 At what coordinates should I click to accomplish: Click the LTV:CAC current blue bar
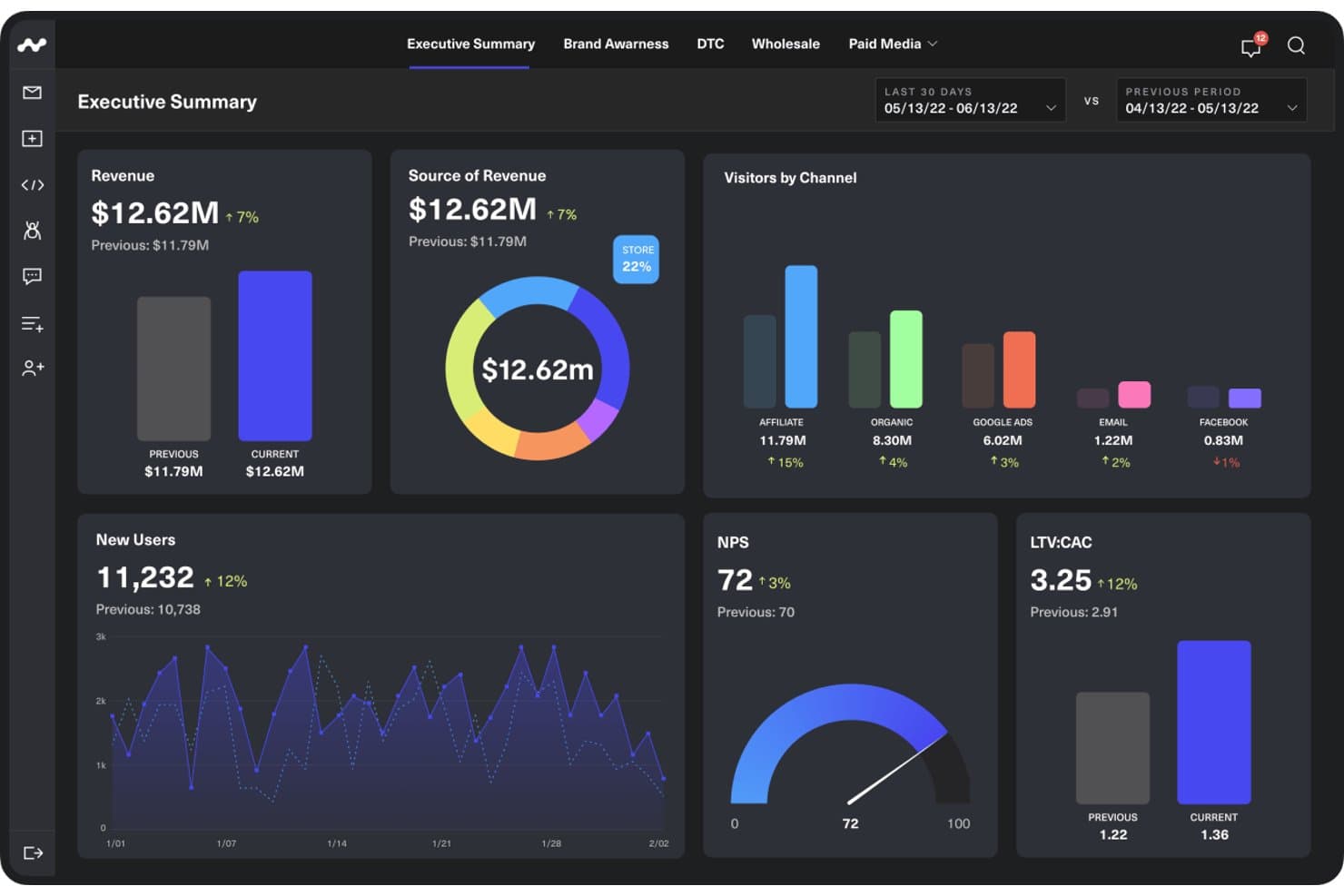coord(1214,723)
